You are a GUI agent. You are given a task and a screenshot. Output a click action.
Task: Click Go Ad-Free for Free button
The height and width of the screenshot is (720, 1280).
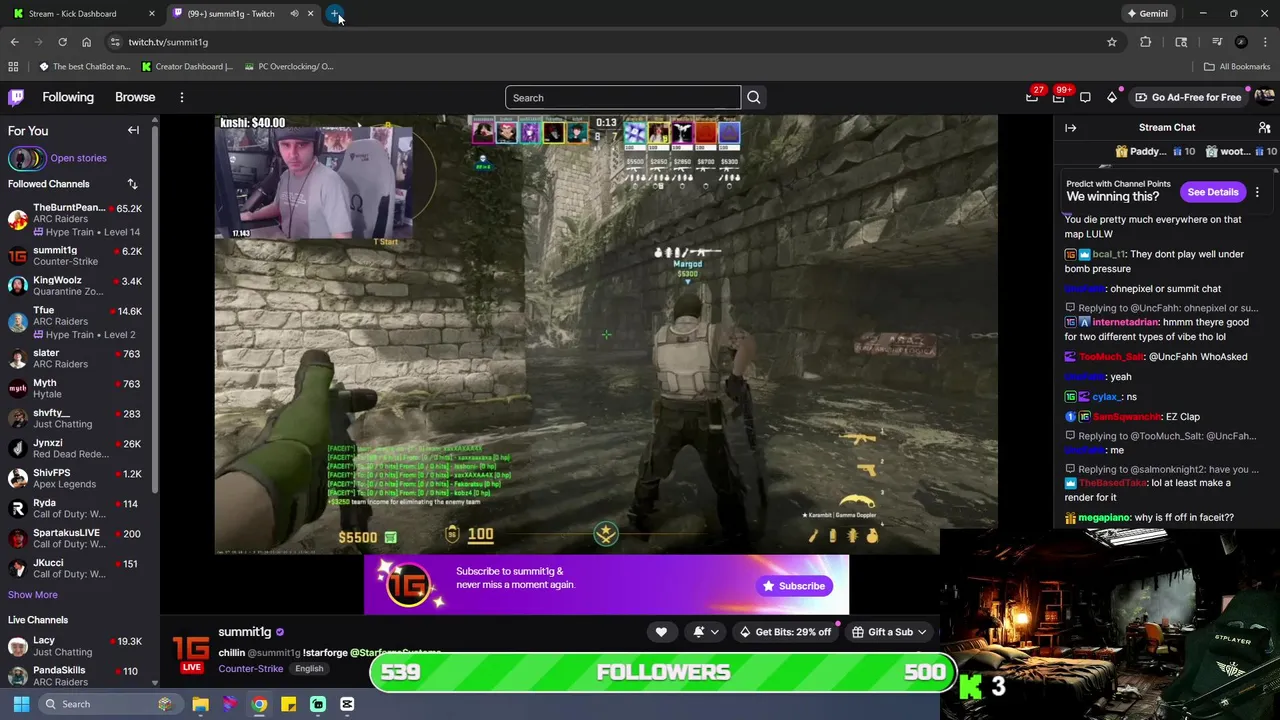1188,97
